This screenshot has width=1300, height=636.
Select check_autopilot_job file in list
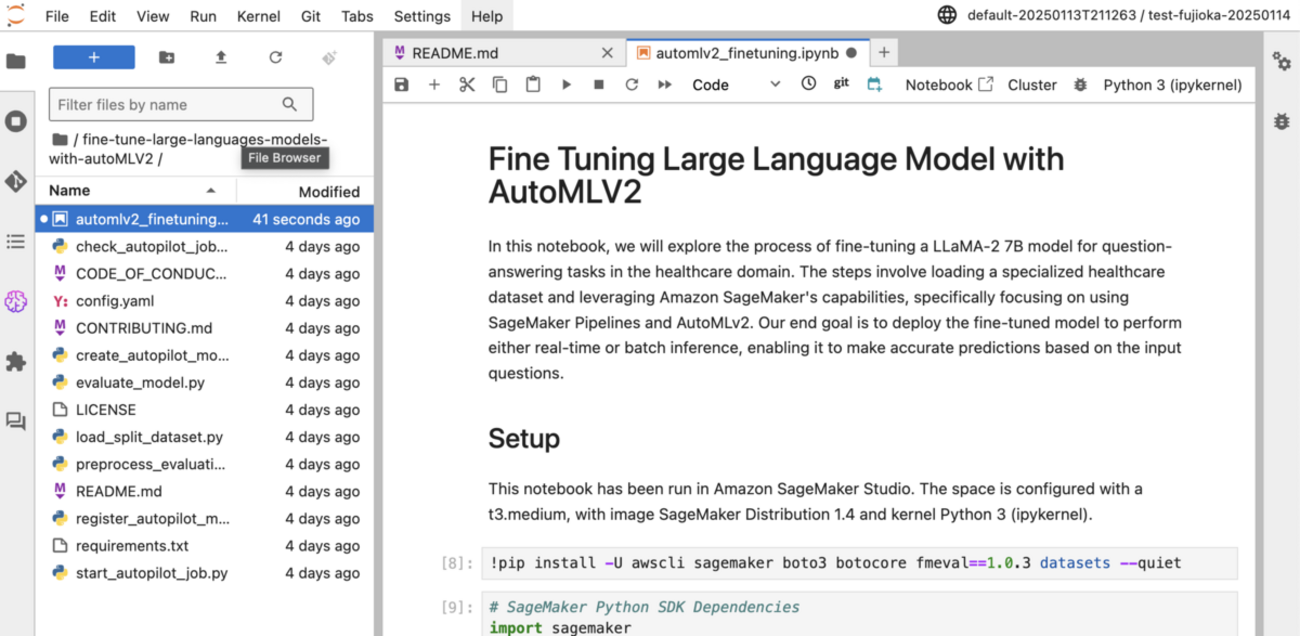205,246
